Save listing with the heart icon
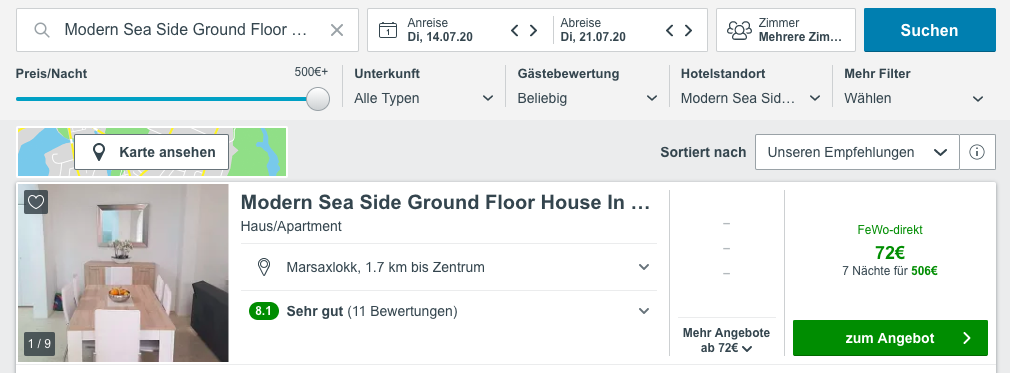The width and height of the screenshot is (1010, 373). point(35,202)
